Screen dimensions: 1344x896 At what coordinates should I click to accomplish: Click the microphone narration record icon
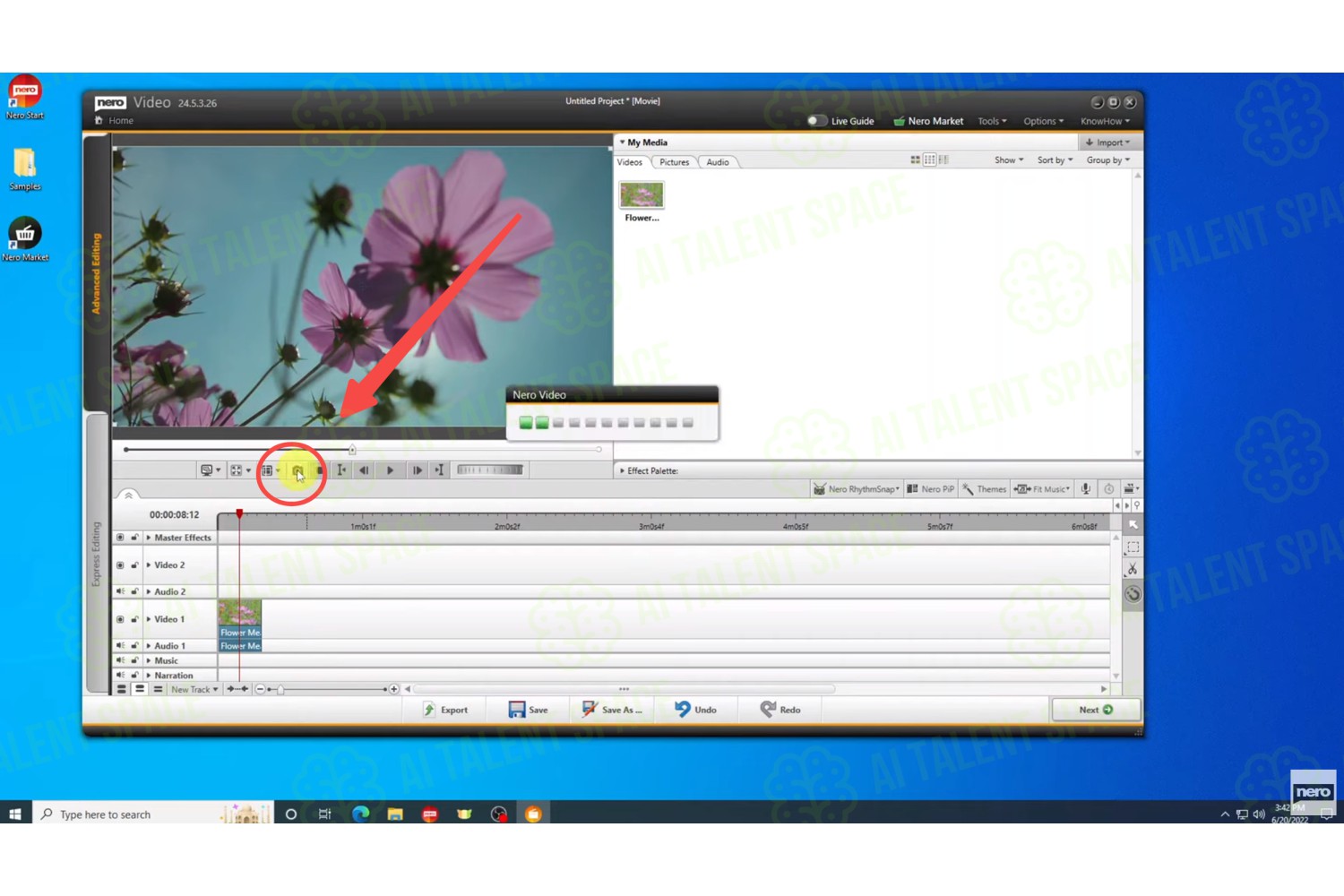pyautogui.click(x=1085, y=489)
